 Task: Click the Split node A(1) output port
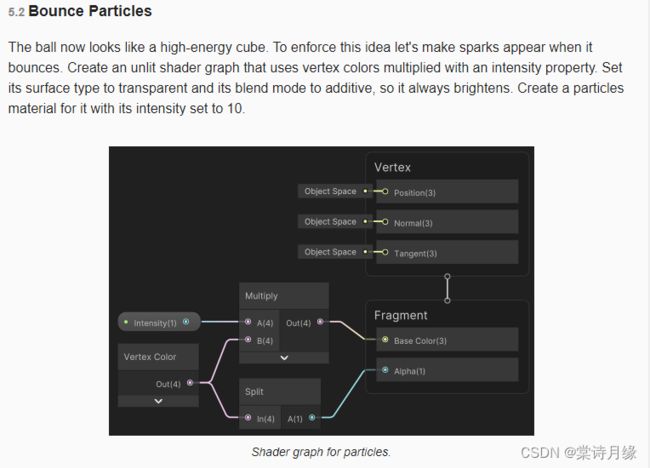[312, 417]
